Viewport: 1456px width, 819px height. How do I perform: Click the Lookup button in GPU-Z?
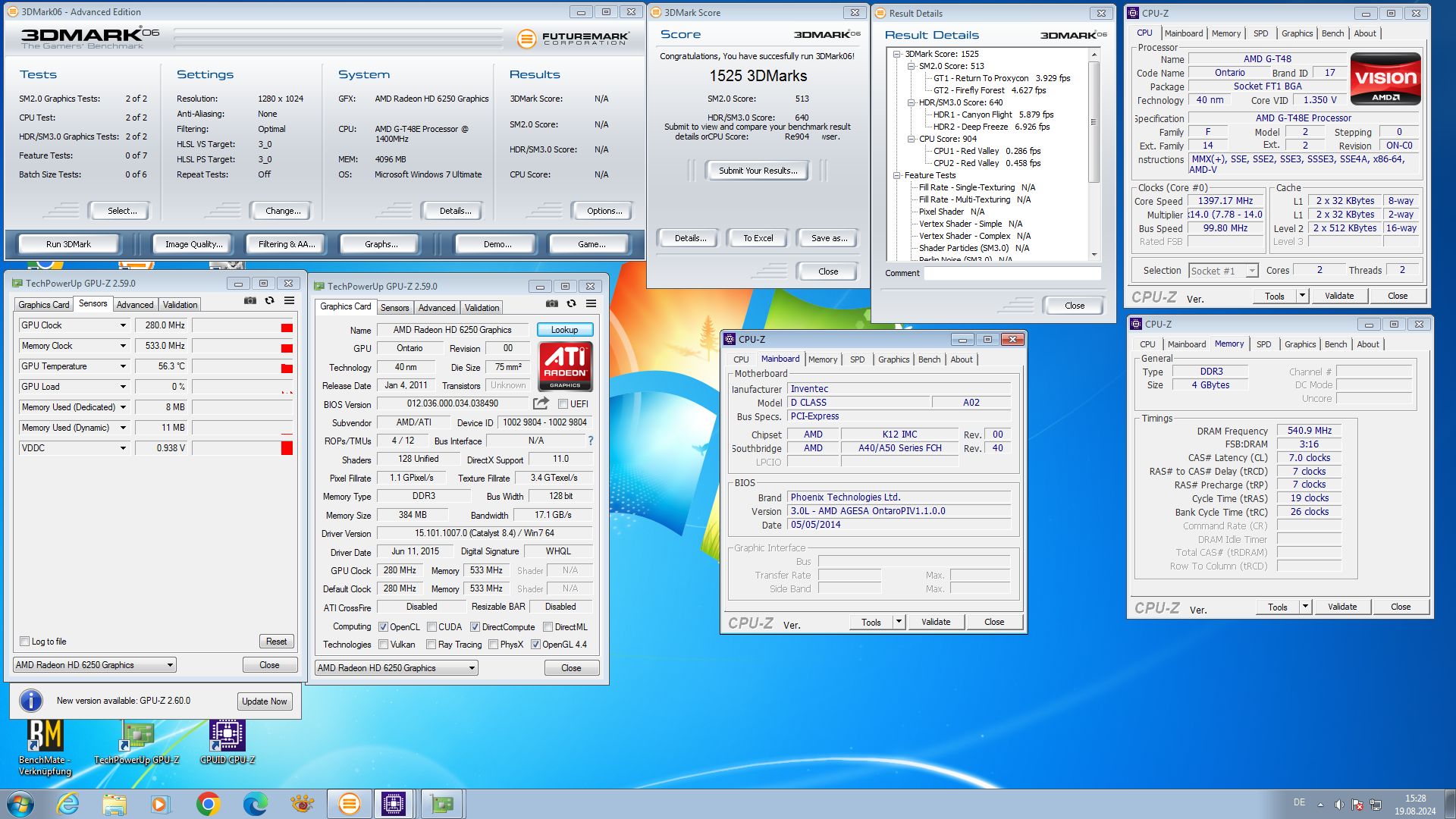click(564, 330)
